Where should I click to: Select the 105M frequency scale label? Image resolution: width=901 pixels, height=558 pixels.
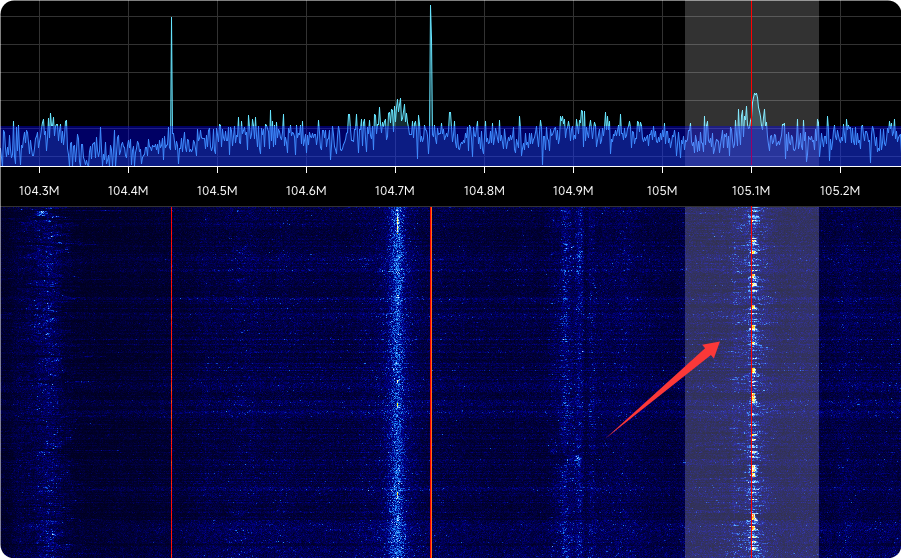click(662, 191)
